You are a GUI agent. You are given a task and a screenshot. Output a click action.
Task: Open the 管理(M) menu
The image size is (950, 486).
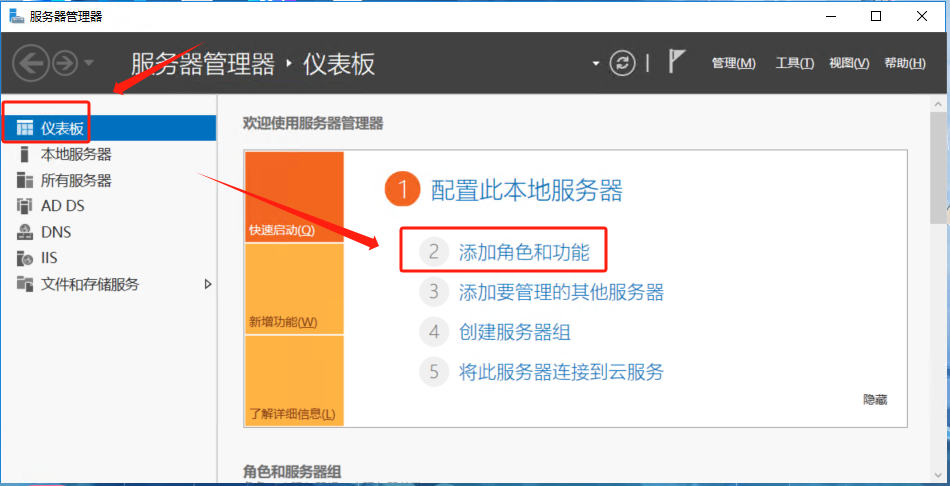click(x=734, y=63)
